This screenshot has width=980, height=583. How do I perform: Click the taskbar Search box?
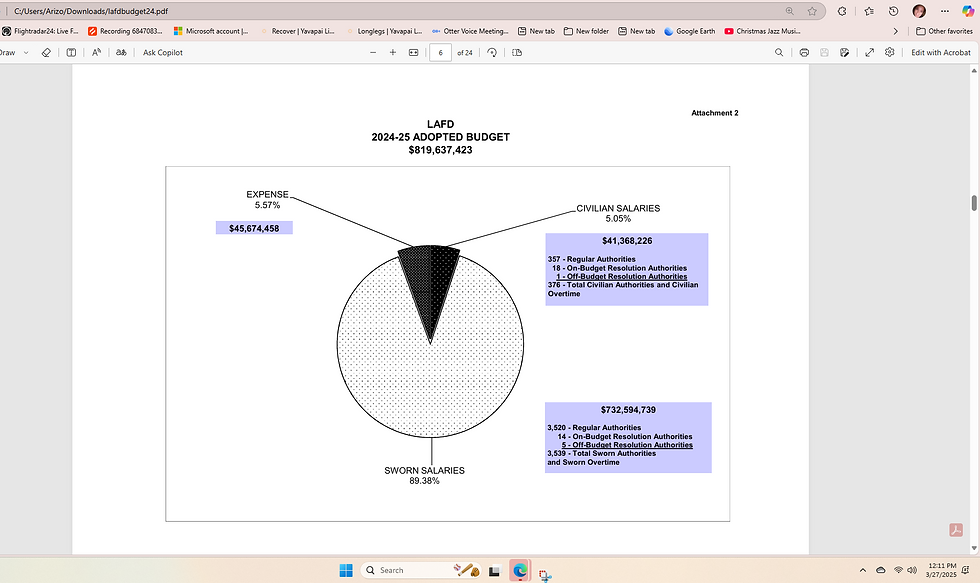point(421,570)
